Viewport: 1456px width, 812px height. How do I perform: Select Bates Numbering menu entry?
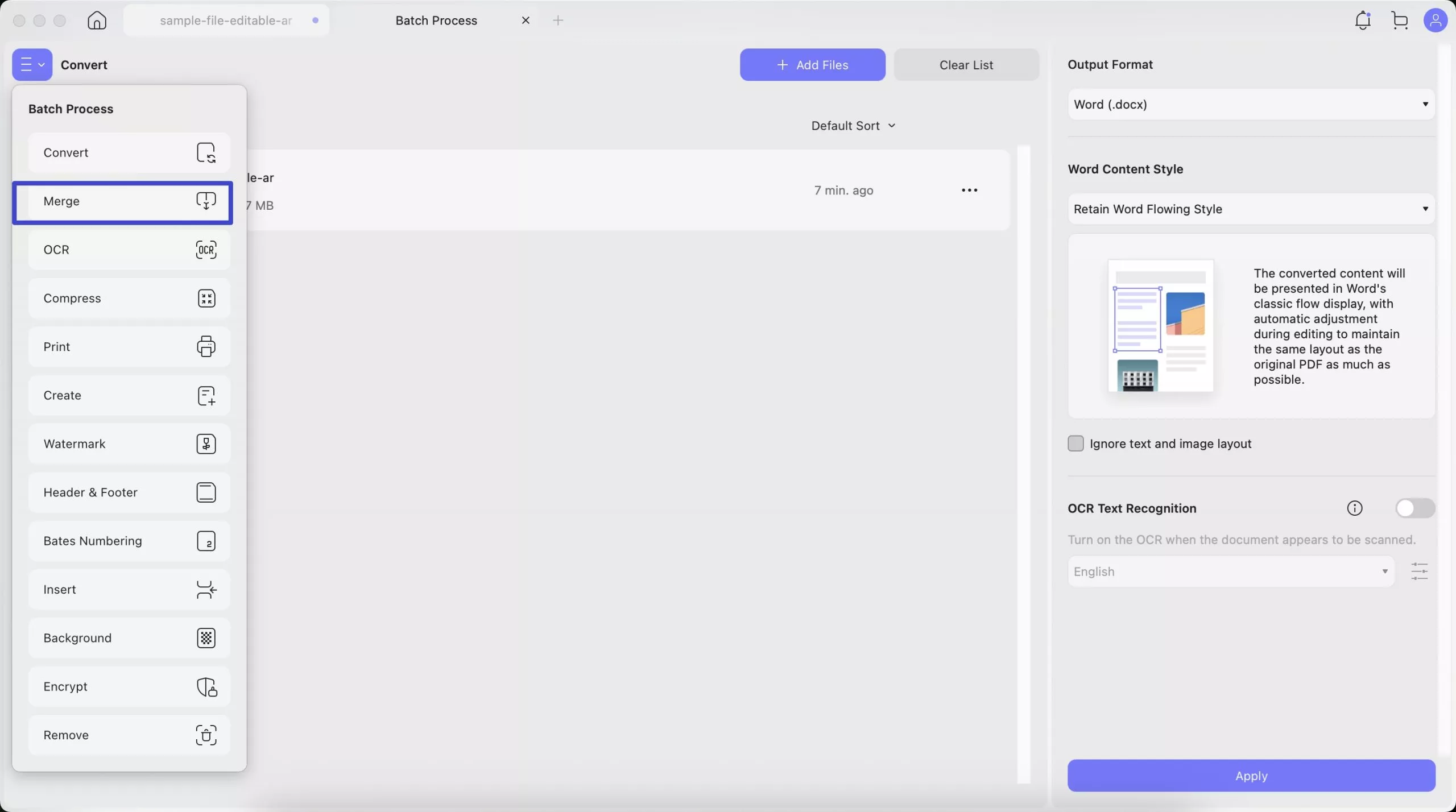tap(129, 541)
